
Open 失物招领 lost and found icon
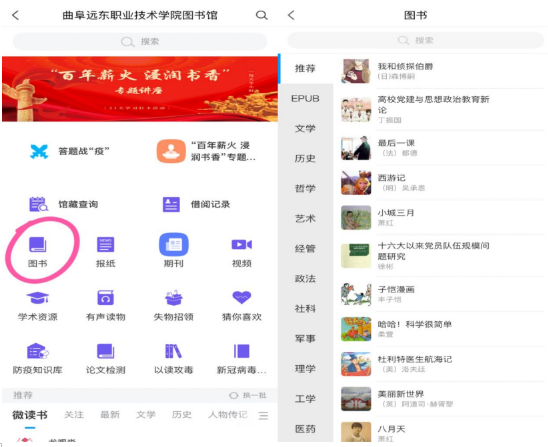(174, 298)
